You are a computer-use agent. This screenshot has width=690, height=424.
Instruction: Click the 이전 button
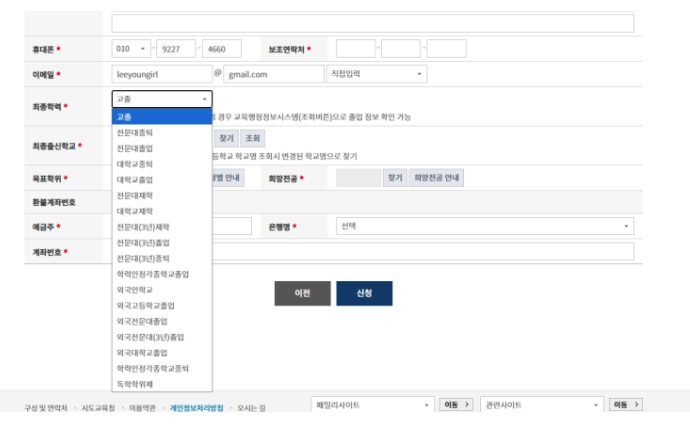point(302,293)
